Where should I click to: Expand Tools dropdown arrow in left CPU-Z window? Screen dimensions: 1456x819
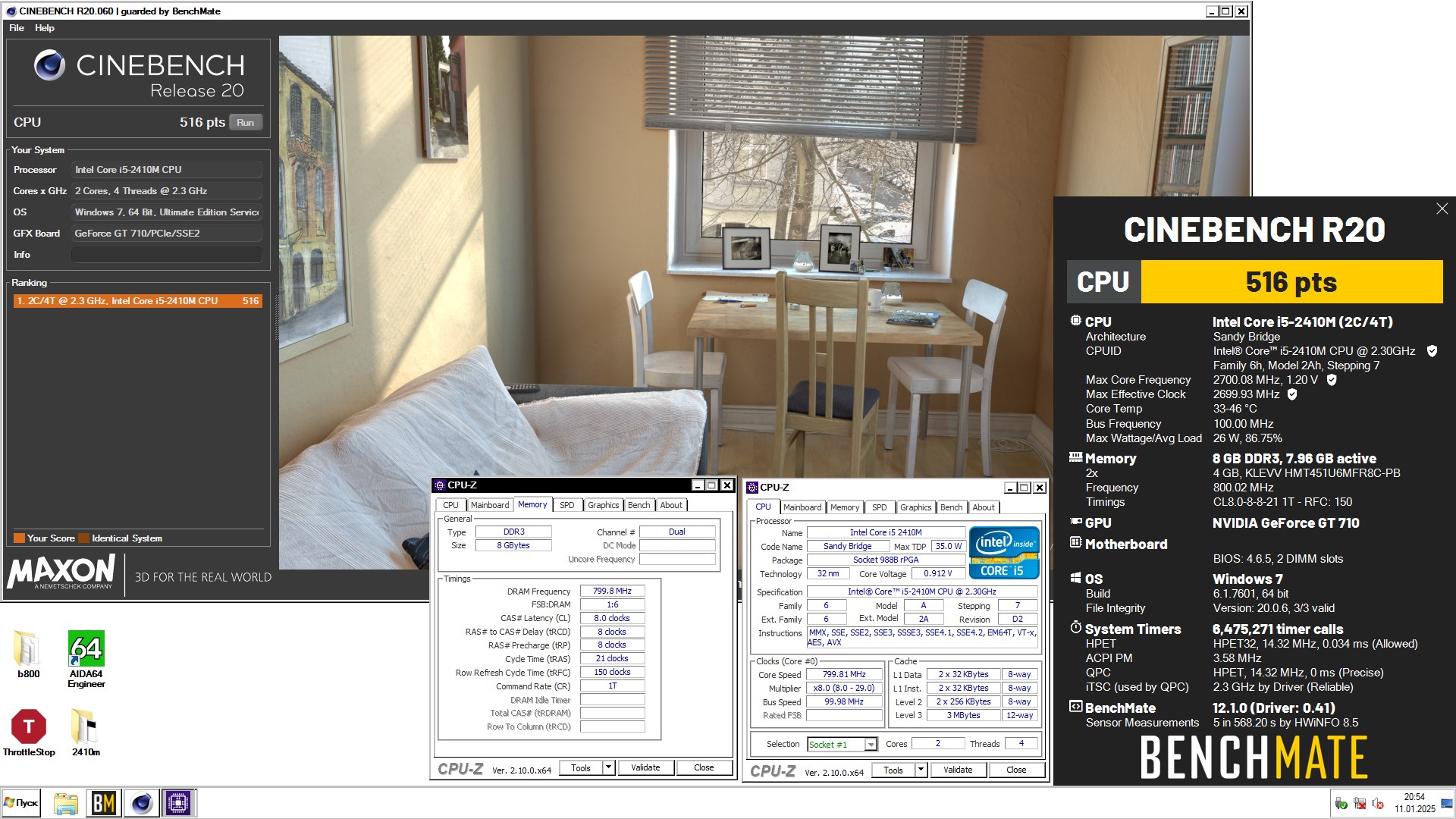pyautogui.click(x=608, y=767)
